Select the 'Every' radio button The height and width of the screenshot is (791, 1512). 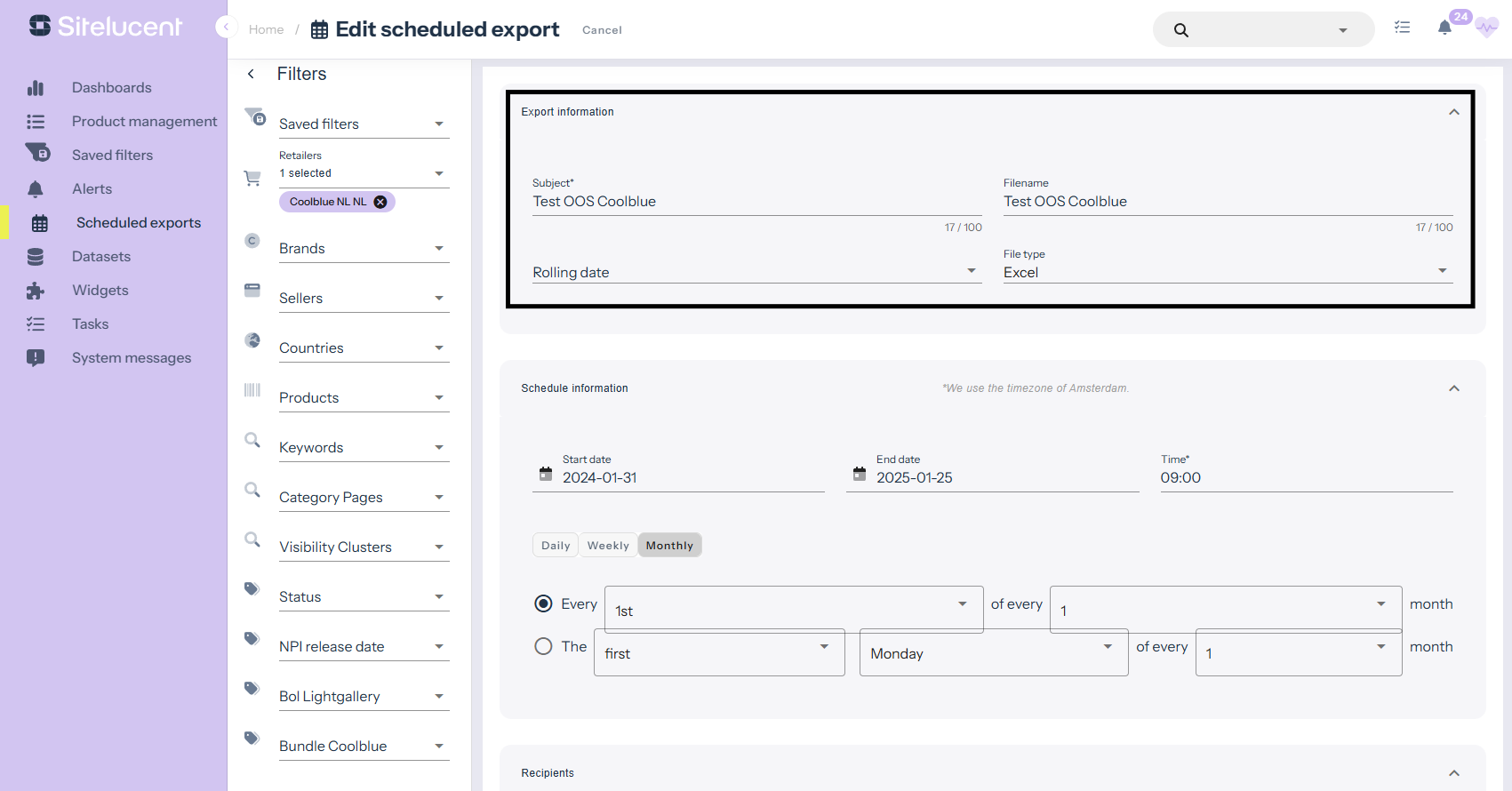coord(543,604)
